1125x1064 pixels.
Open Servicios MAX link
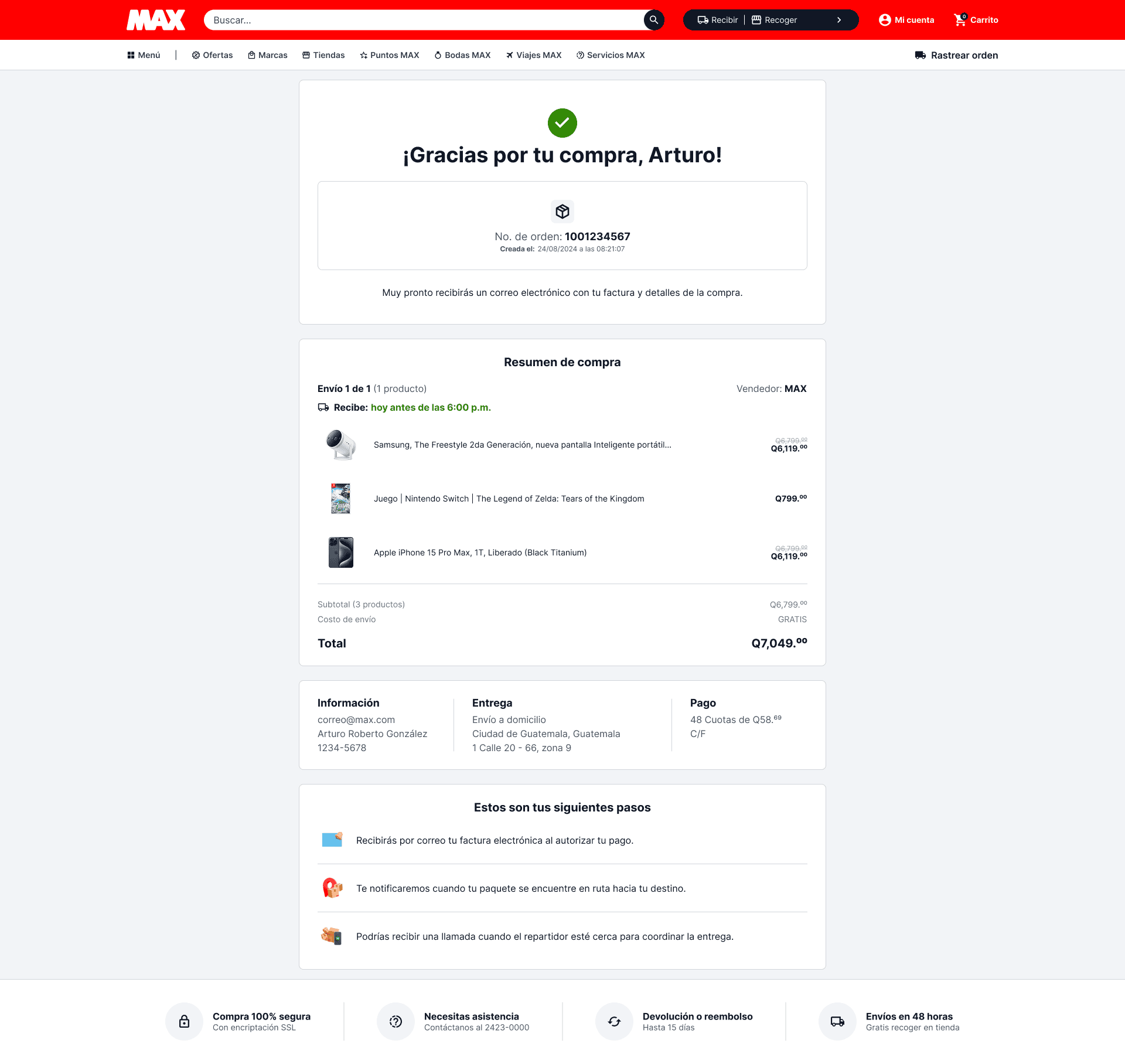pyautogui.click(x=611, y=55)
